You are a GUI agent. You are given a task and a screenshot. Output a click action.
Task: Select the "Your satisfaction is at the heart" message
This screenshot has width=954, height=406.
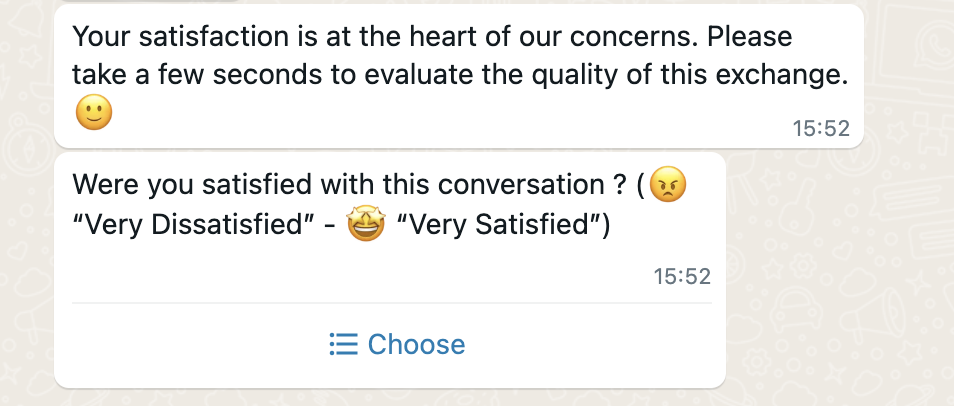point(459,76)
